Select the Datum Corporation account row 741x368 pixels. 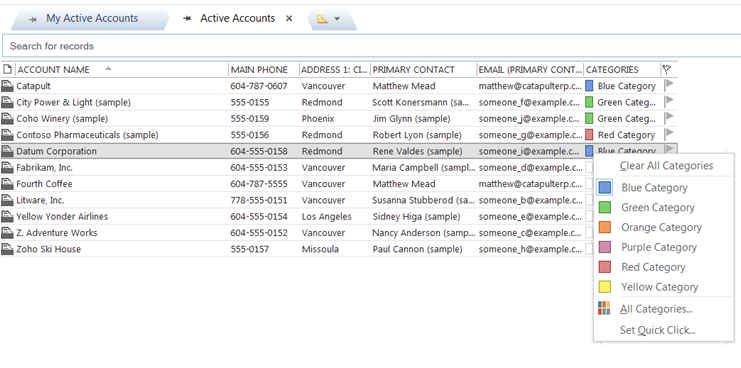339,151
